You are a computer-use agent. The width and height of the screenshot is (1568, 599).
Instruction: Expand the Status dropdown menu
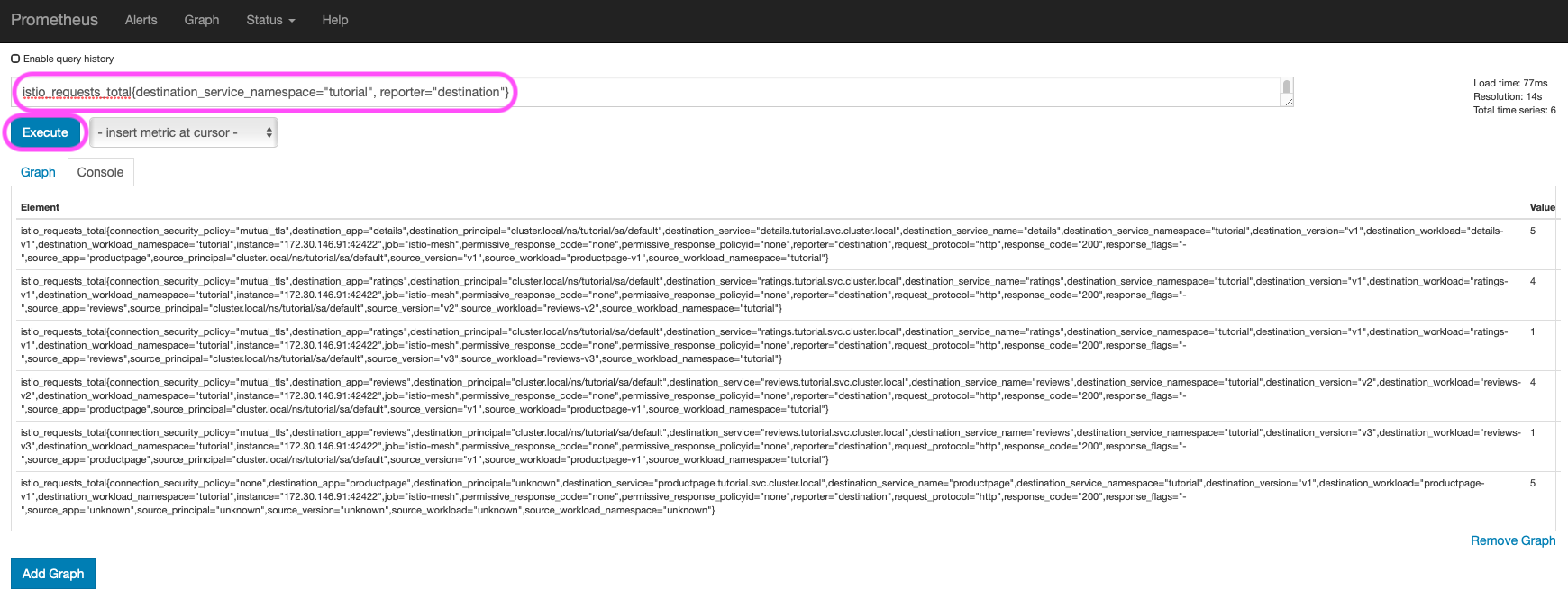click(x=270, y=20)
